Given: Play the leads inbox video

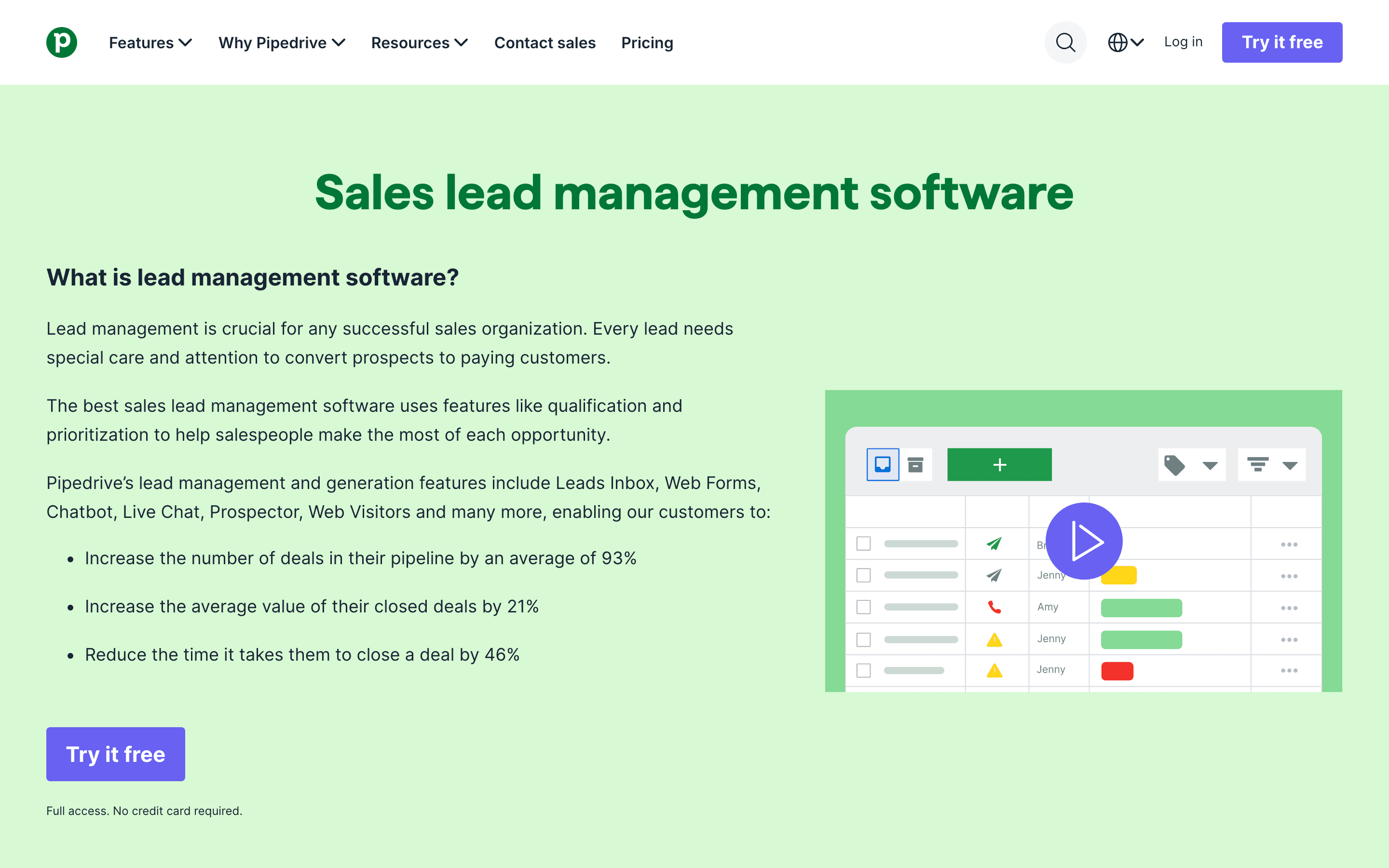Looking at the screenshot, I should 1084,541.
